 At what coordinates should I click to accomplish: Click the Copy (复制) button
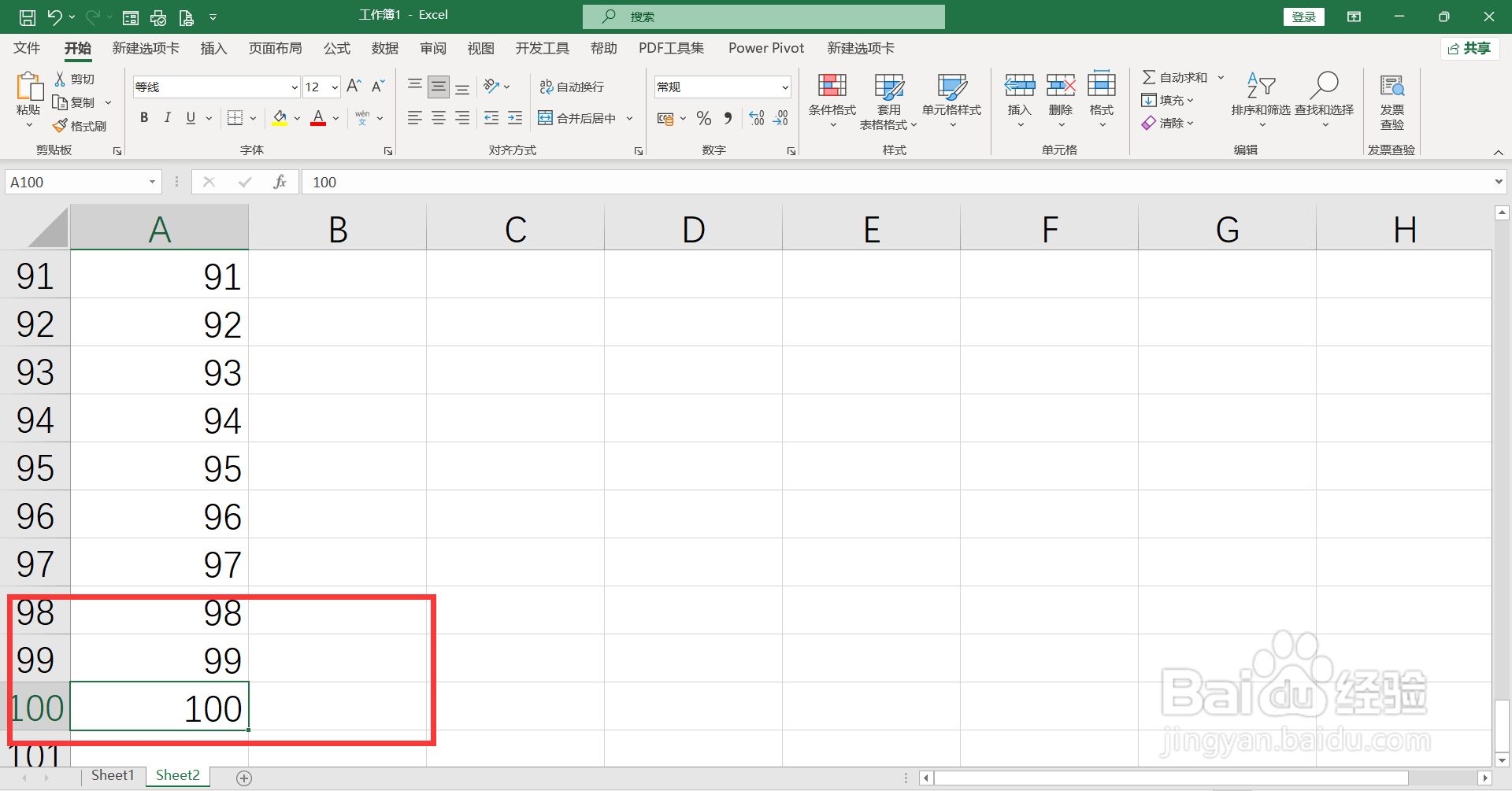(x=73, y=102)
